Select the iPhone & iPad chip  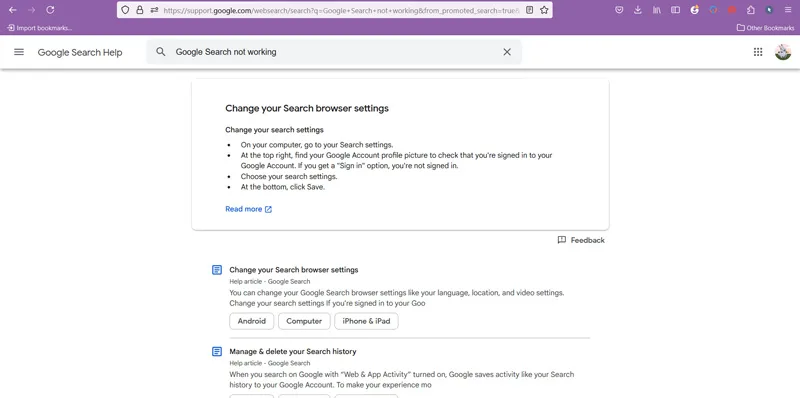pyautogui.click(x=366, y=321)
